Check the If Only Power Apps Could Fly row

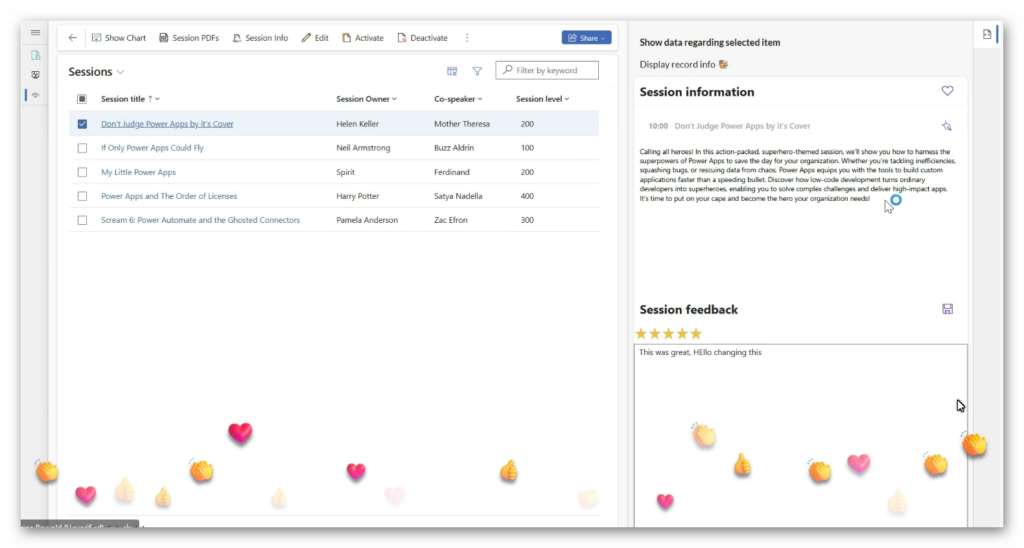(x=82, y=148)
